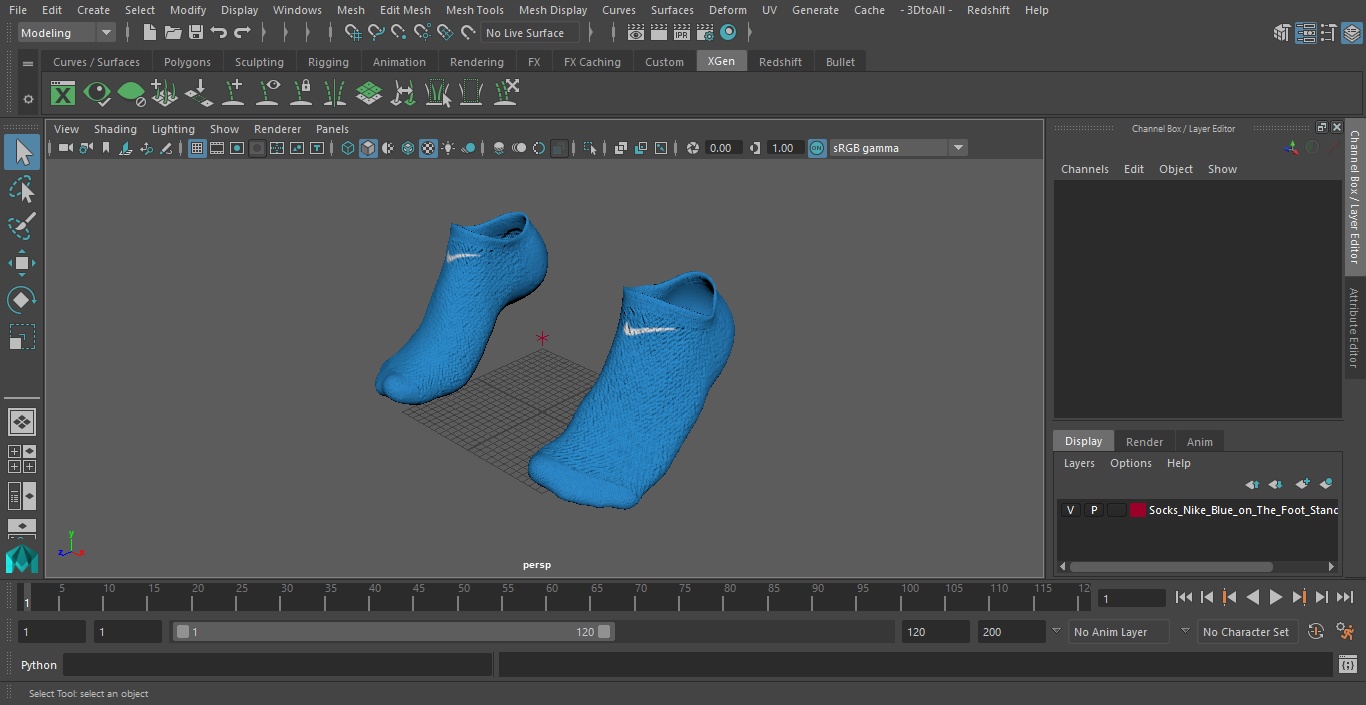Viewport: 1366px width, 705px height.
Task: Open the No Character Set dropdown
Action: point(1246,632)
